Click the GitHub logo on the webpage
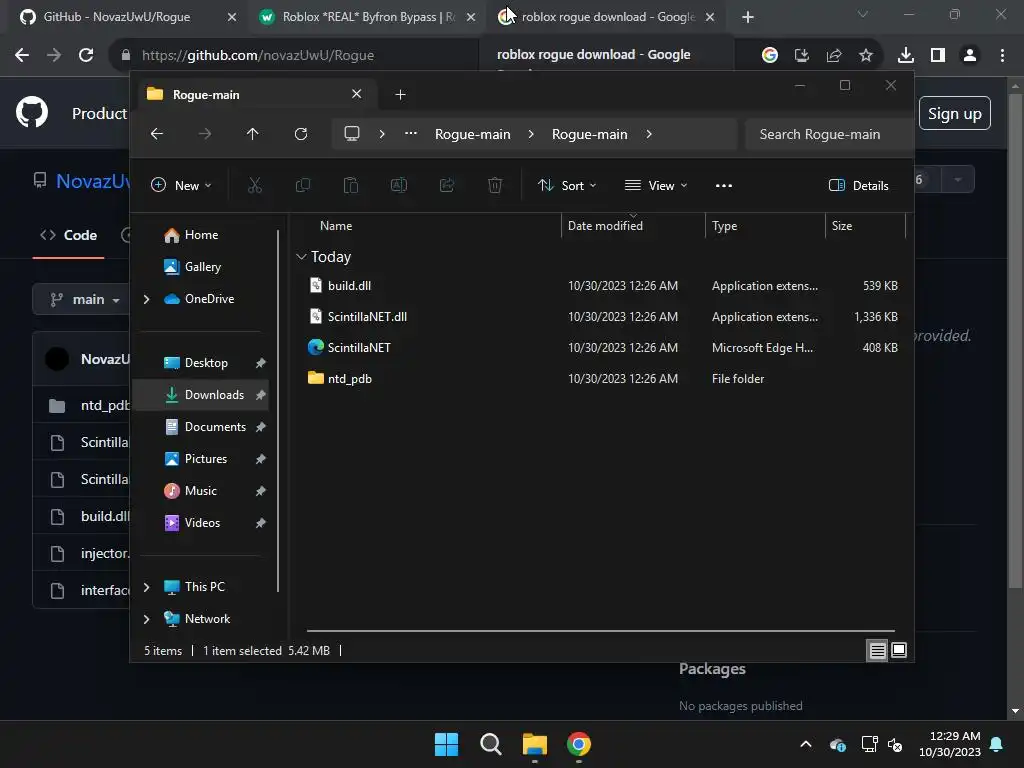 [x=32, y=112]
